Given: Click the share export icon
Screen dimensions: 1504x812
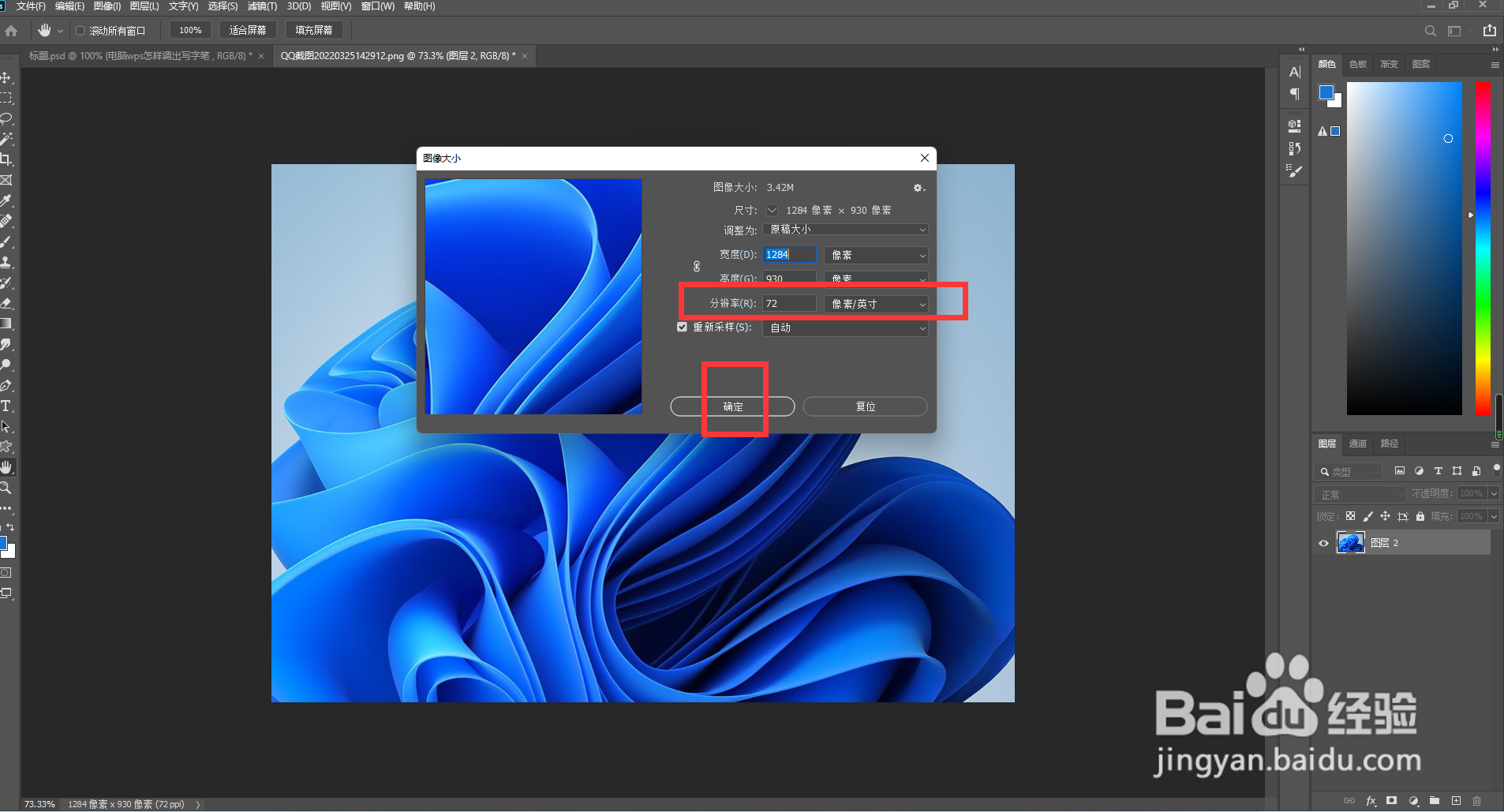Looking at the screenshot, I should tap(1489, 31).
